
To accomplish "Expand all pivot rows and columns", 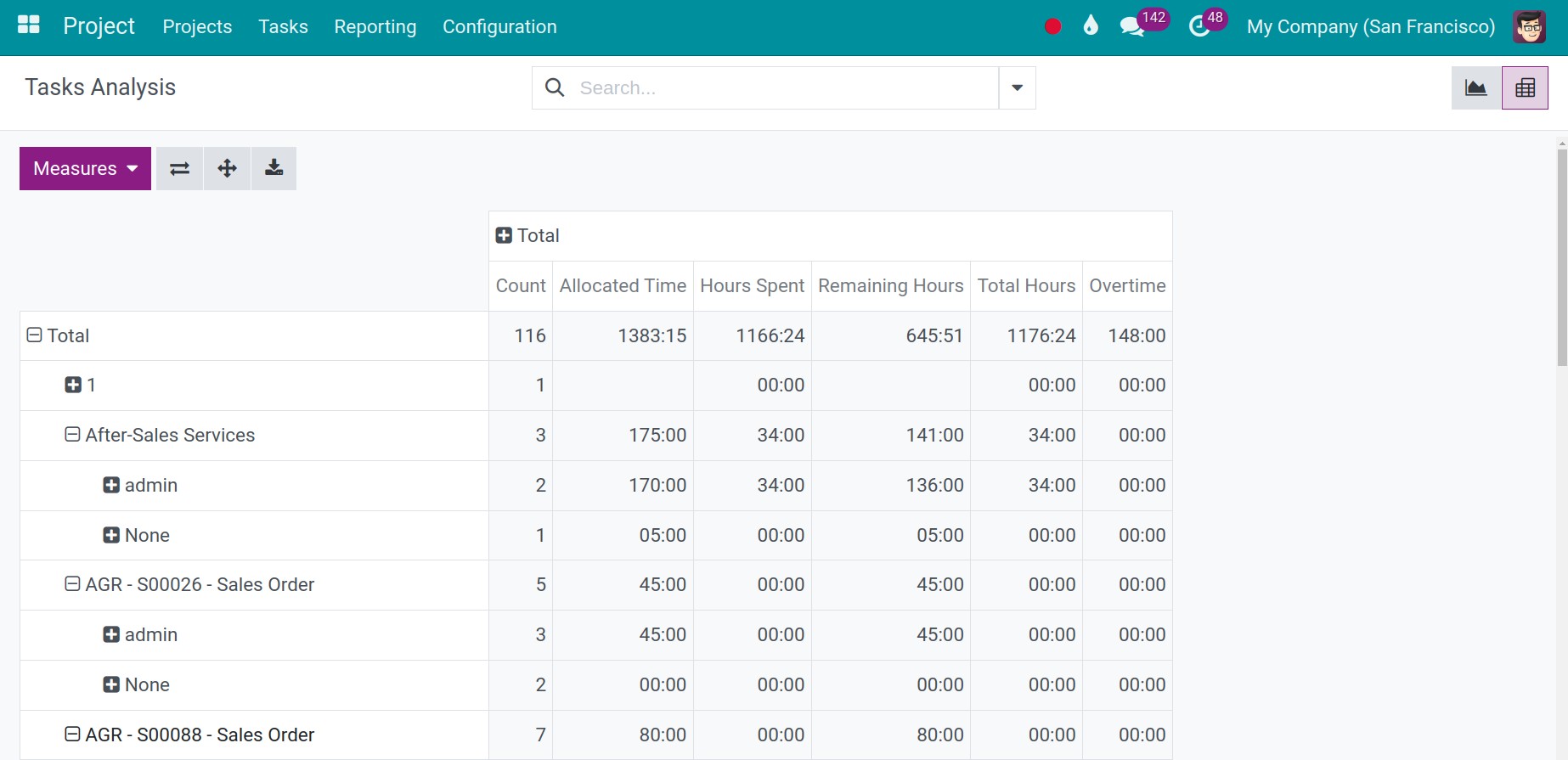I will tap(227, 168).
